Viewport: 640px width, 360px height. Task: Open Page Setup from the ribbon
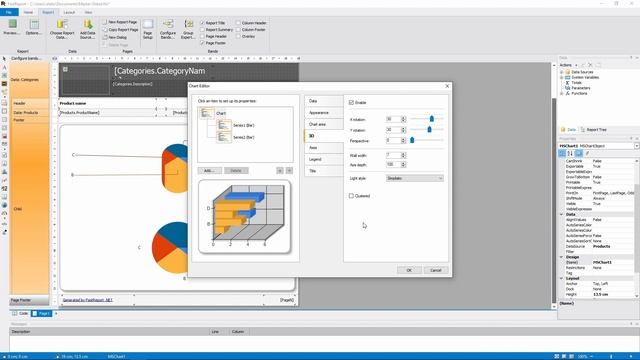click(148, 29)
